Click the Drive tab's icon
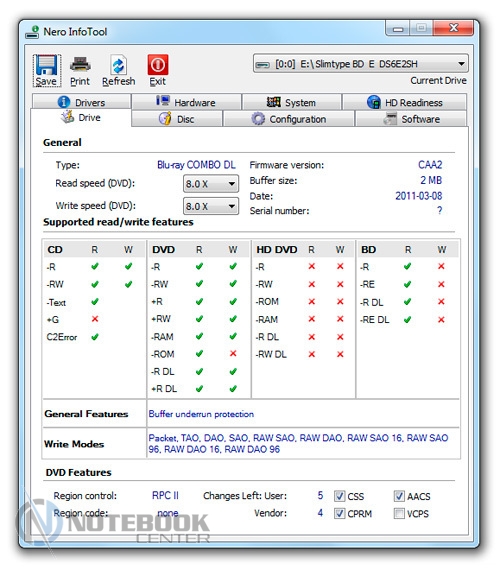The height and width of the screenshot is (570, 500). pyautogui.click(x=67, y=117)
